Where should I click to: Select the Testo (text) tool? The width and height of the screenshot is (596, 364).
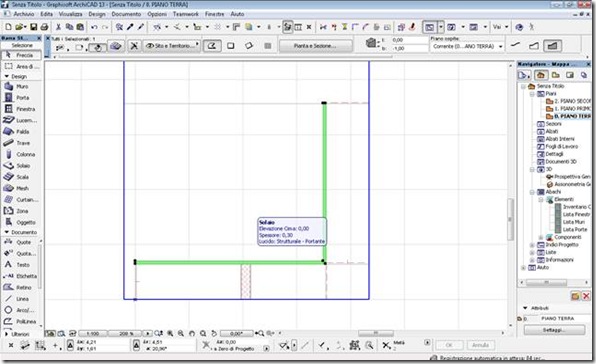tap(20, 264)
